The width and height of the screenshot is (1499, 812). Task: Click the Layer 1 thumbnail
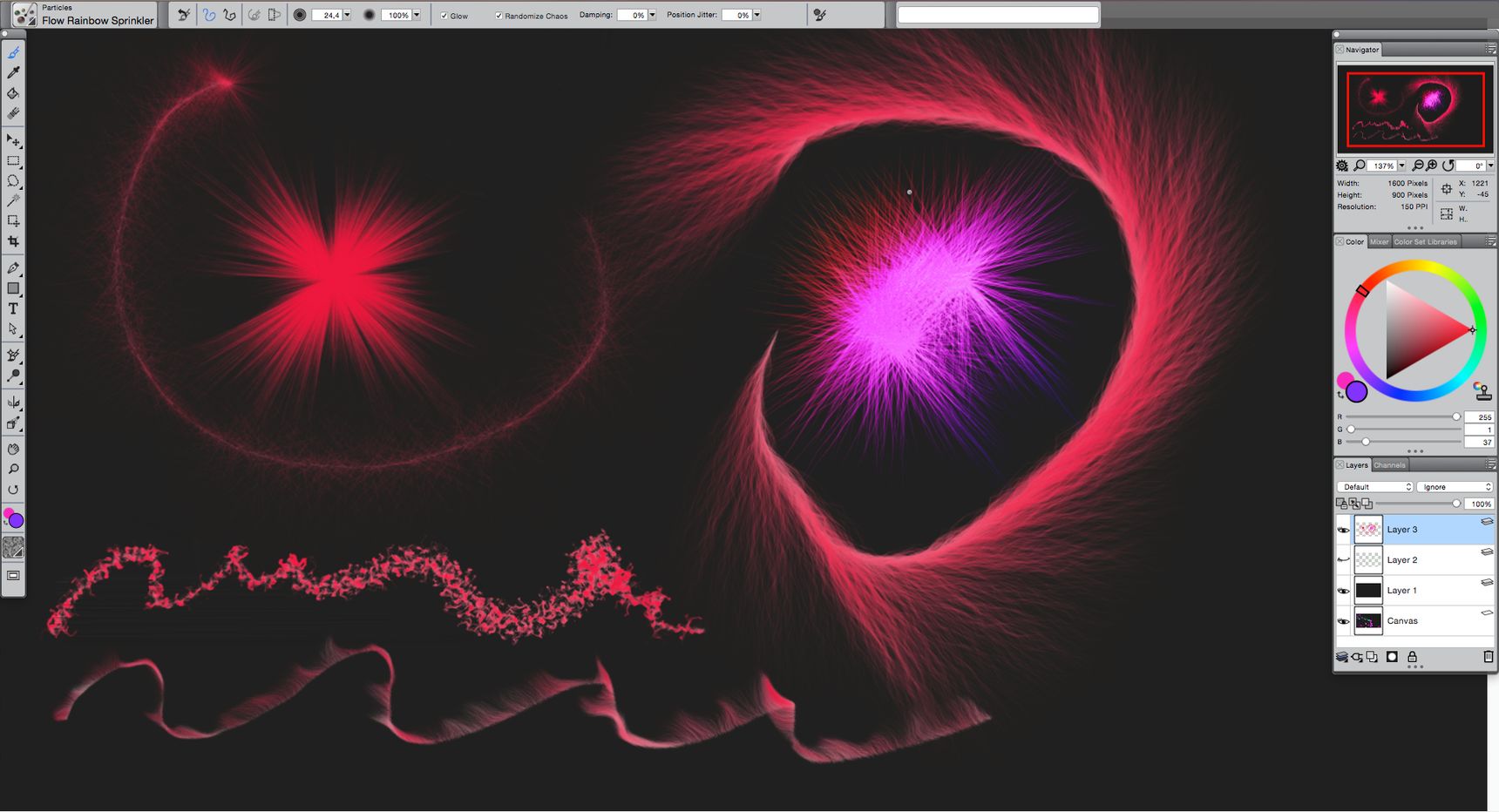click(1368, 591)
